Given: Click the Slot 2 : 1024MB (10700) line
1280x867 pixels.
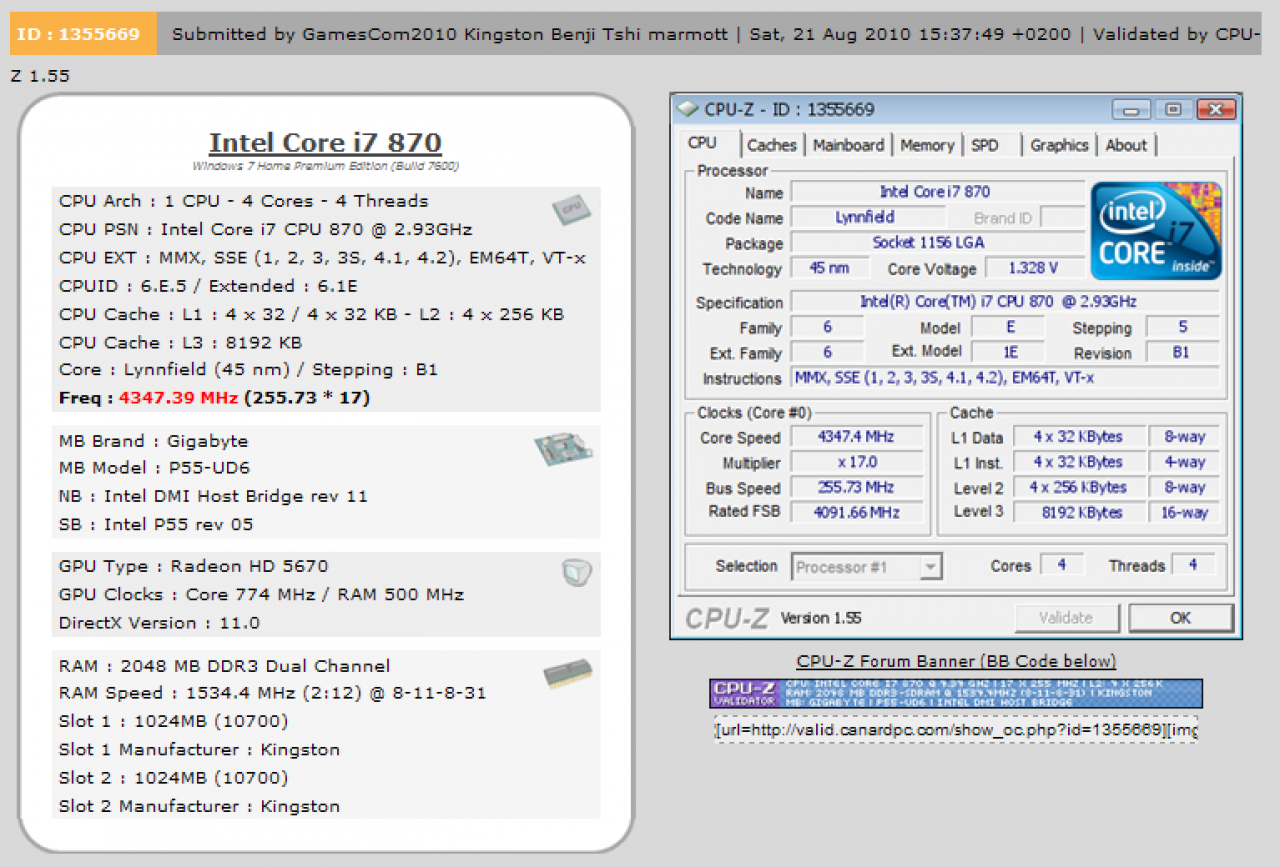Looking at the screenshot, I should tap(173, 777).
